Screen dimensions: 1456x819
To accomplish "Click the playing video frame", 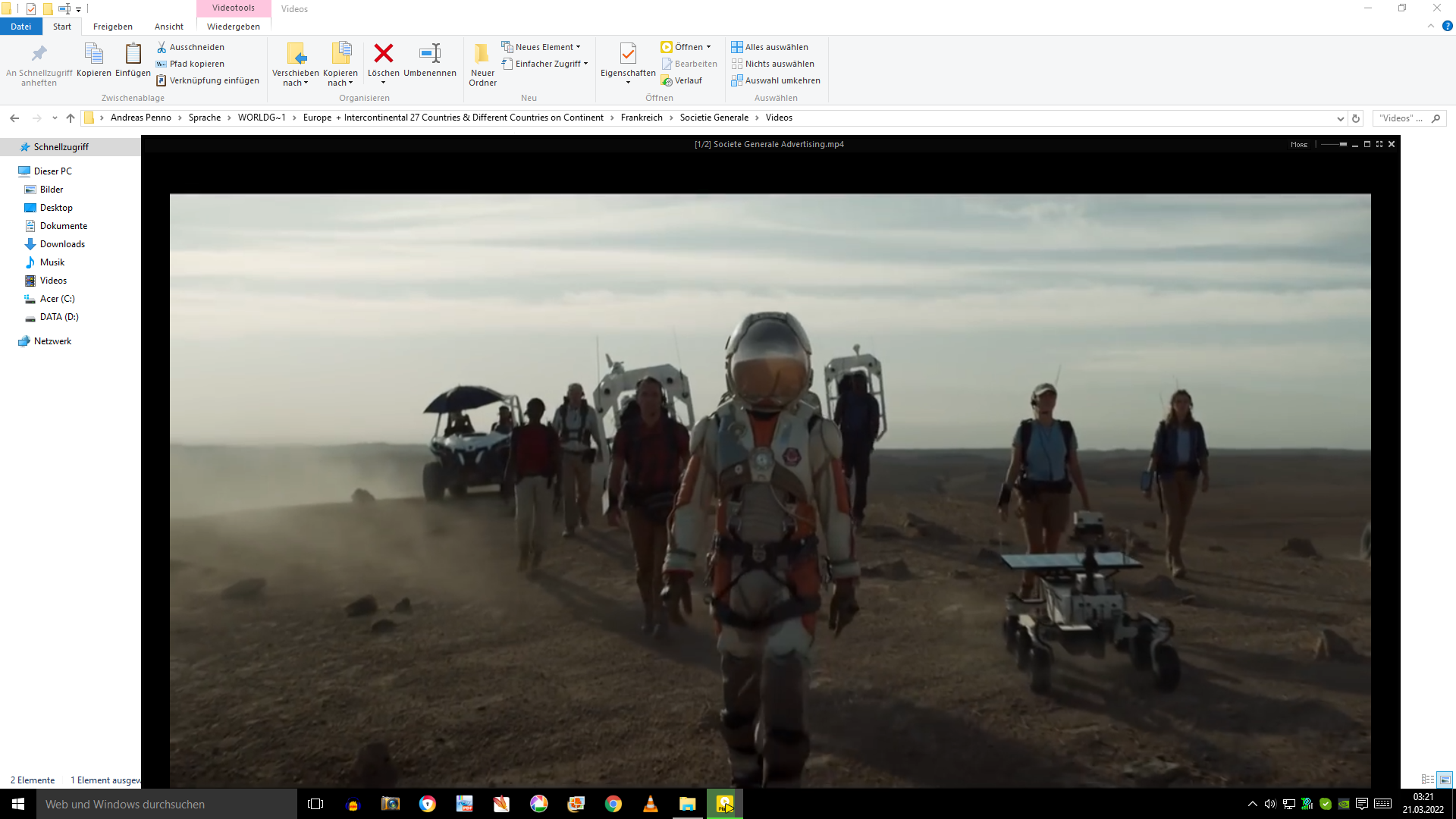I will [x=770, y=491].
